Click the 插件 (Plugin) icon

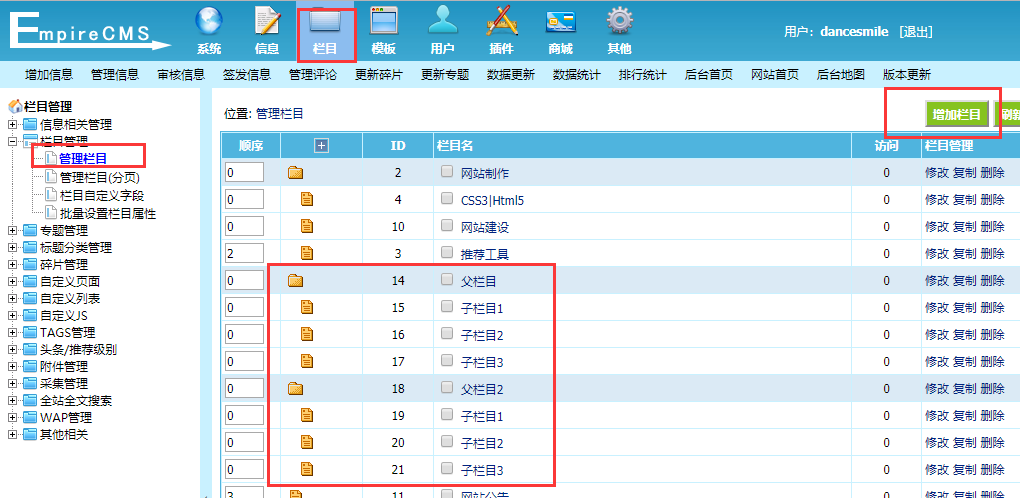(x=502, y=24)
